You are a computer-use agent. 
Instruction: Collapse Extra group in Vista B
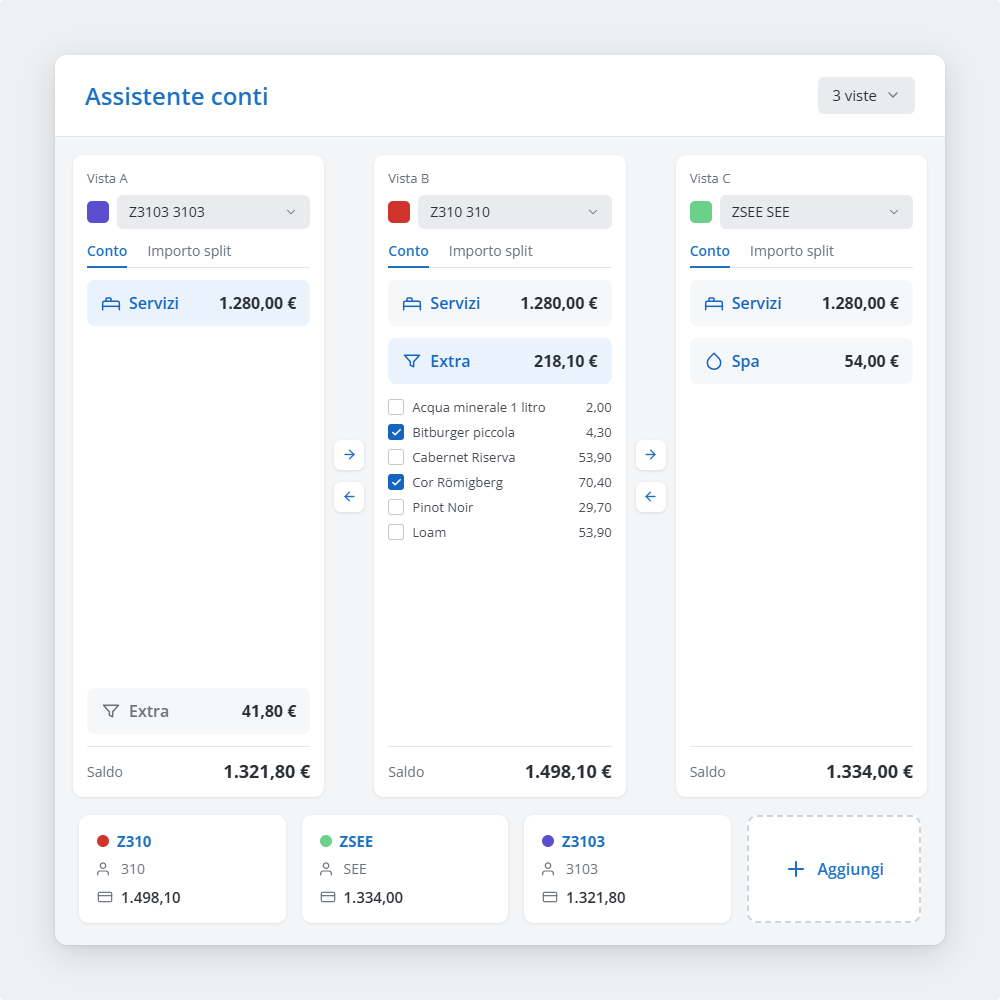coord(500,362)
